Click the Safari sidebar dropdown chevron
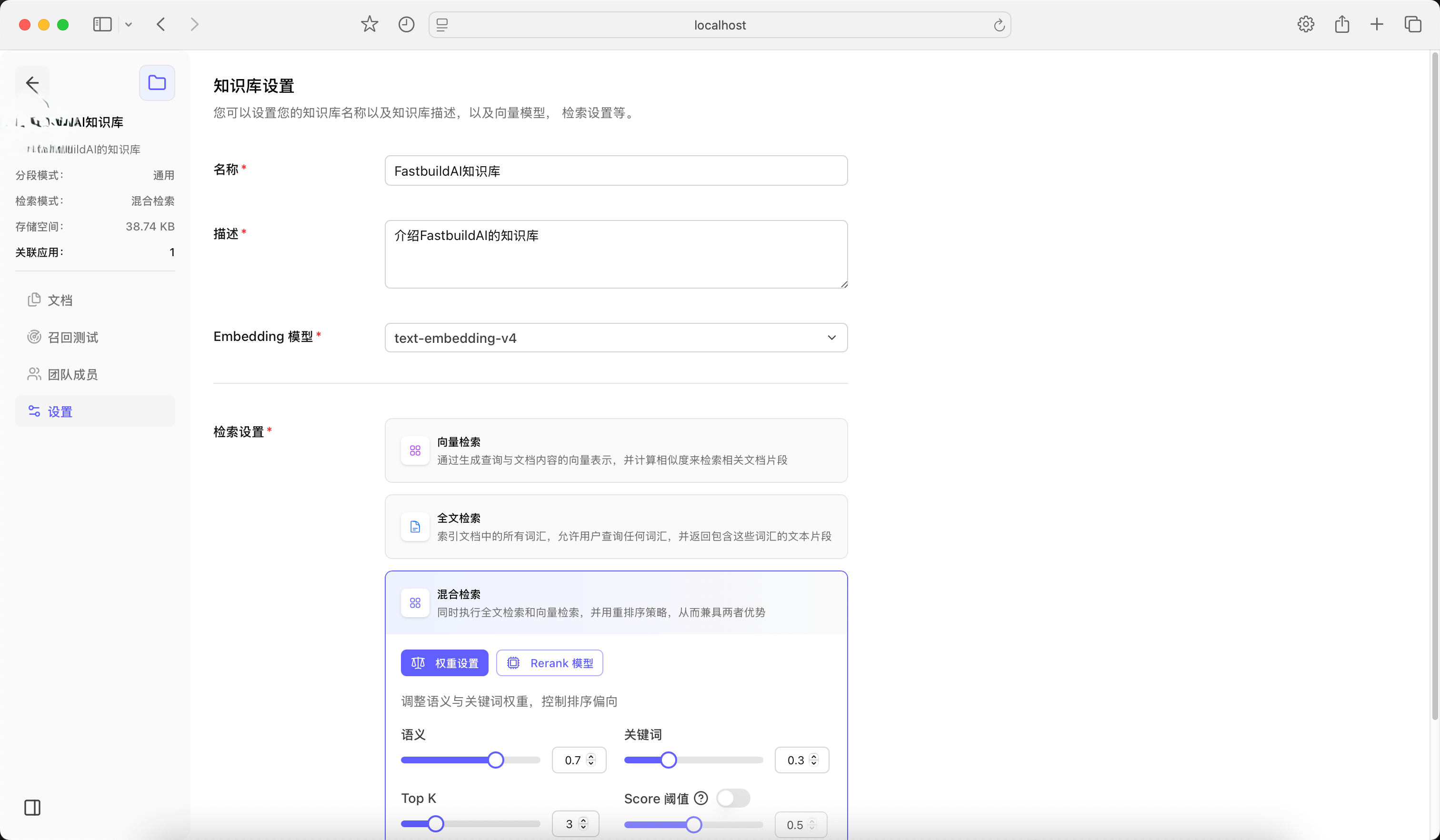 129,25
